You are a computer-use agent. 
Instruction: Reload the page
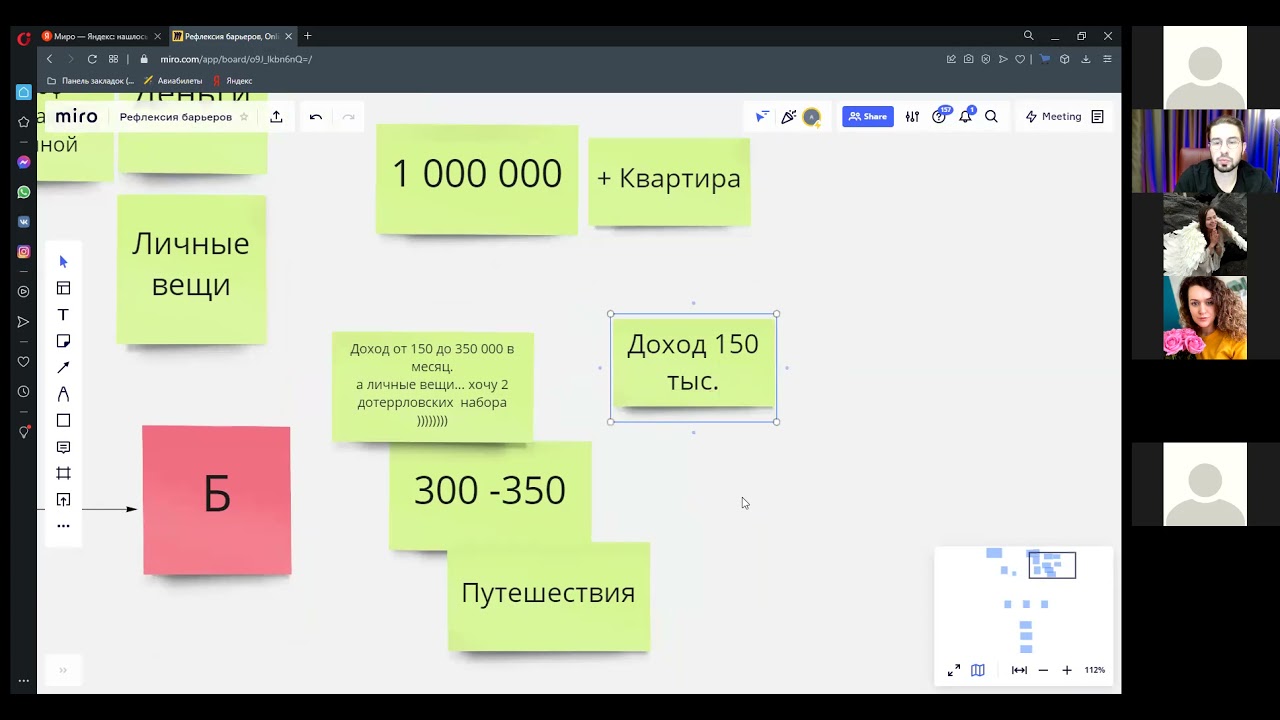click(x=92, y=59)
